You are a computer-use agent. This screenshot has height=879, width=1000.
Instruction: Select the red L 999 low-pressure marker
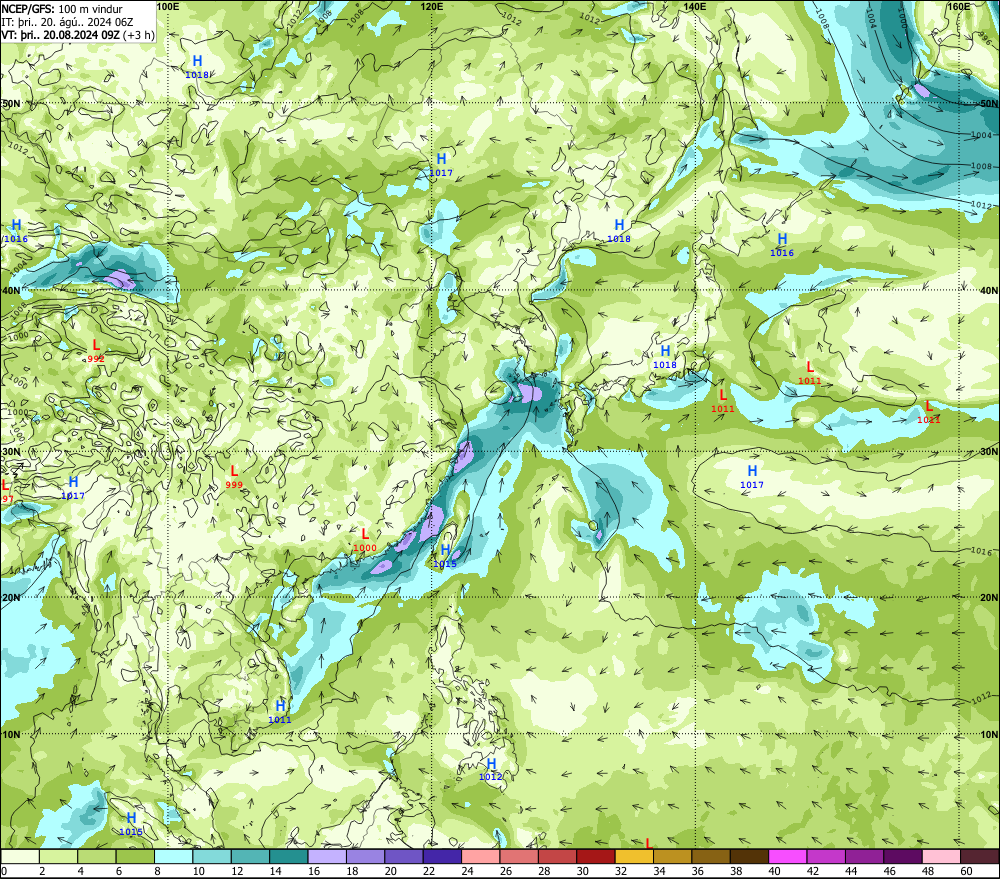(234, 477)
